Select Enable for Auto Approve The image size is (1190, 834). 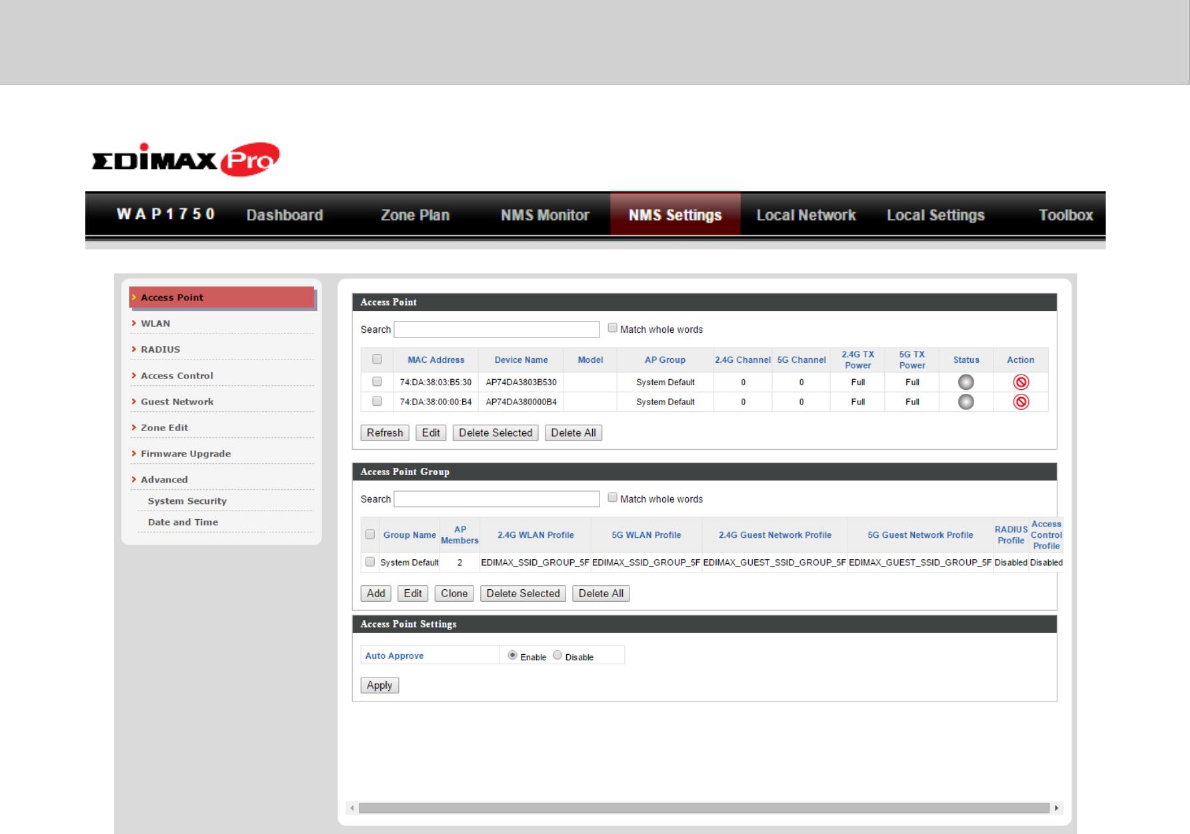pyautogui.click(x=512, y=655)
